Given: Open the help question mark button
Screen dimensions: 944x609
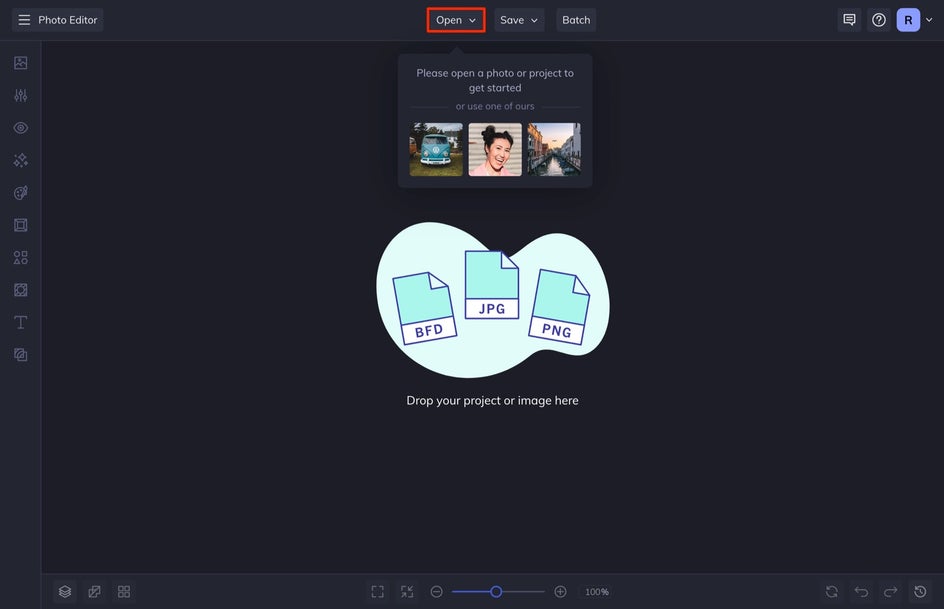Looking at the screenshot, I should tap(879, 20).
